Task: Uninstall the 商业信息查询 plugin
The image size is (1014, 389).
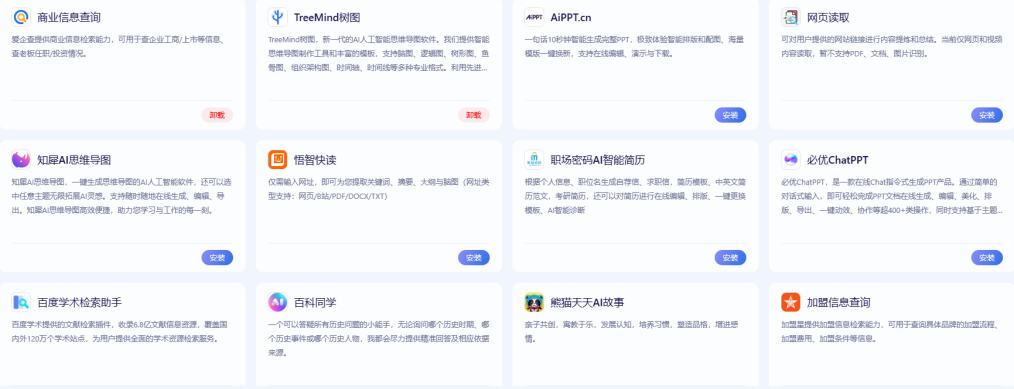Action: tap(217, 115)
